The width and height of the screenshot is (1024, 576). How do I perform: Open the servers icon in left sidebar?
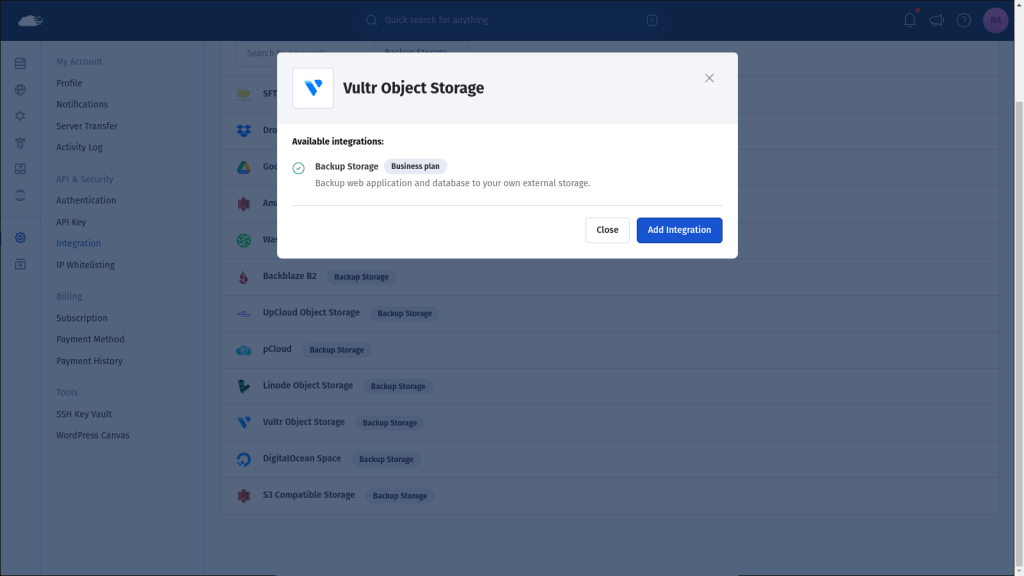pyautogui.click(x=20, y=63)
